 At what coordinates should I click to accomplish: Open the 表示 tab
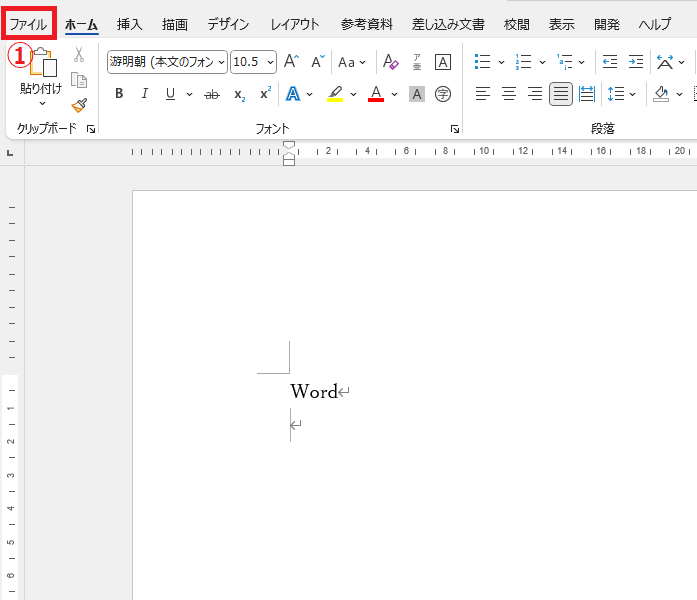[561, 24]
